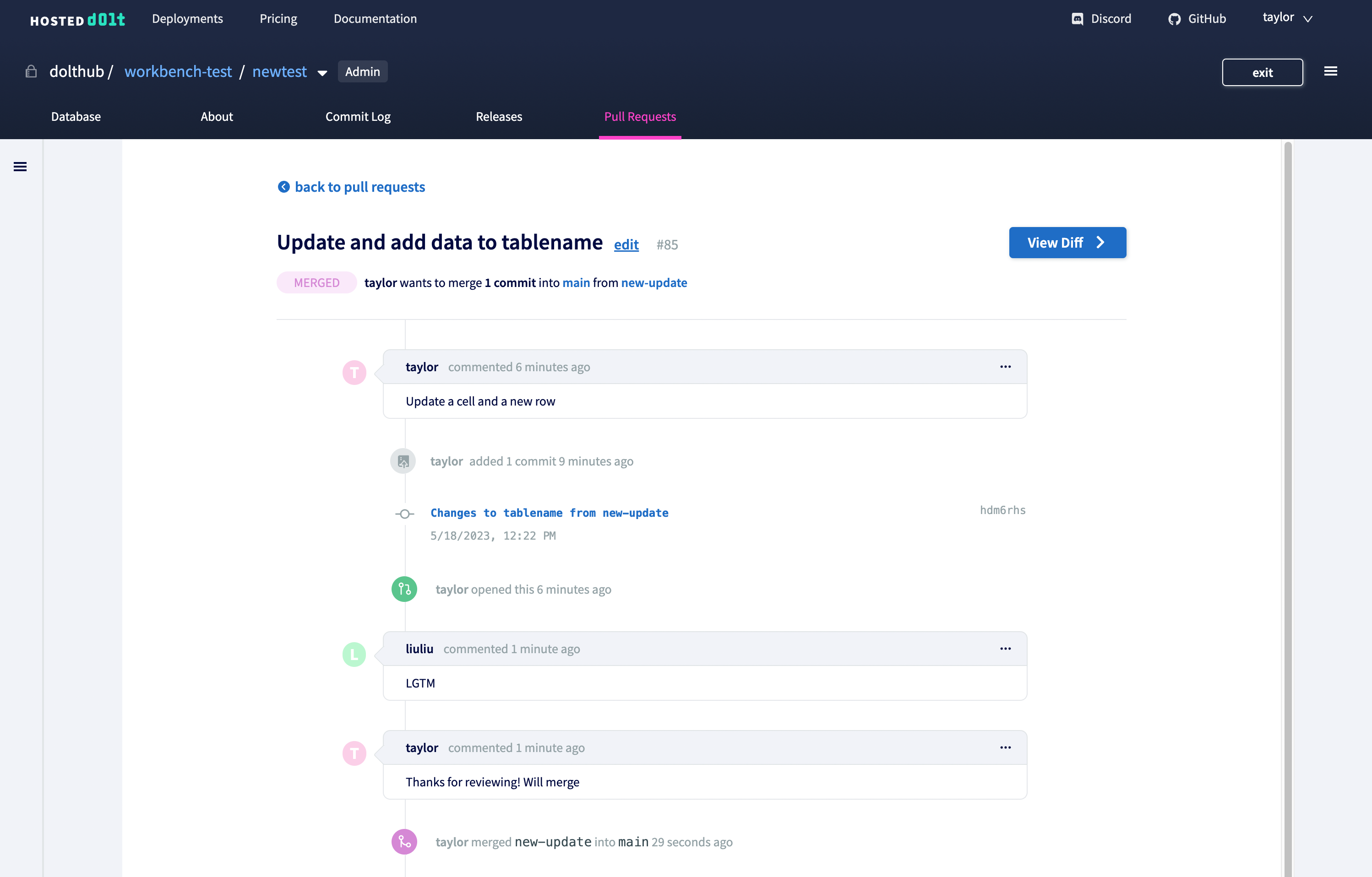
Task: Open options on taylor's first comment
Action: coord(1005,367)
